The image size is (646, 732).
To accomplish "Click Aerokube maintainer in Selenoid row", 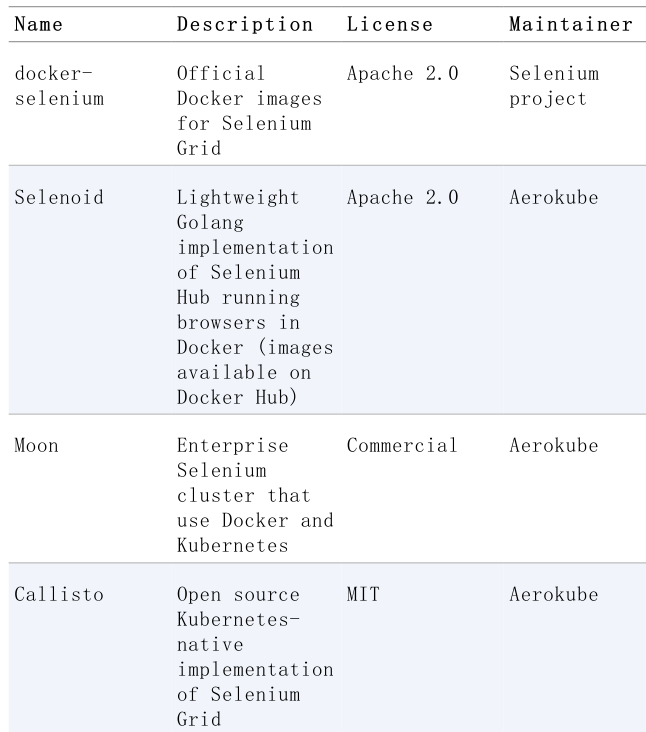I will point(554,197).
